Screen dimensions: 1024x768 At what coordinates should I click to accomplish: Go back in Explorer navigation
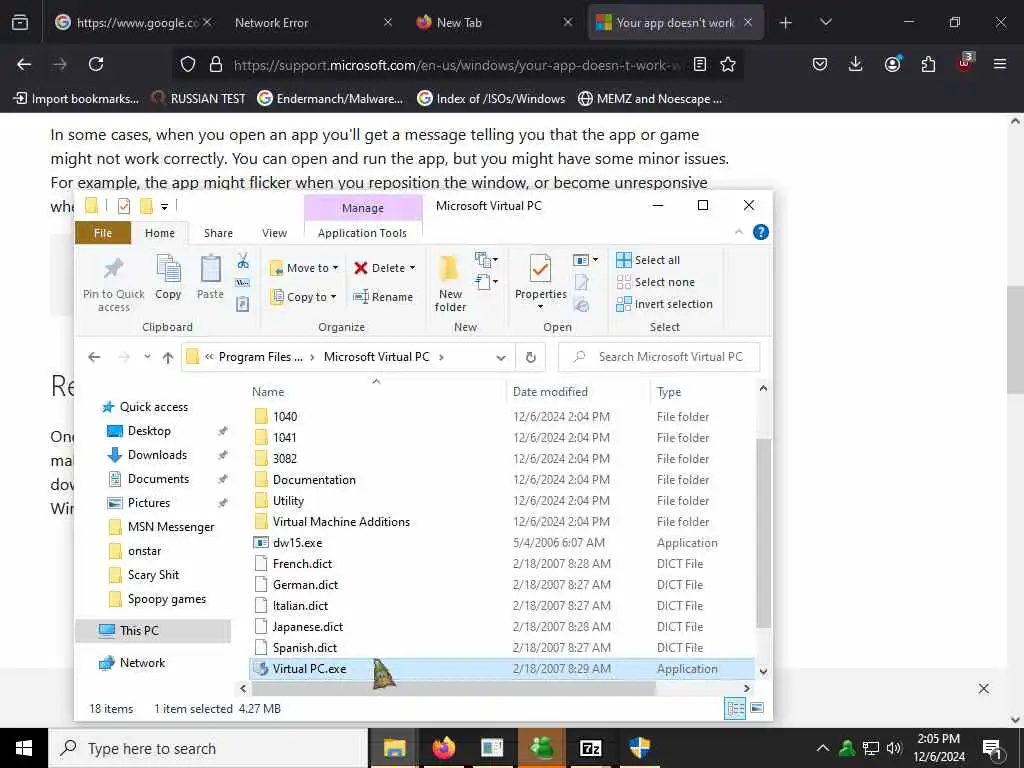[94, 357]
